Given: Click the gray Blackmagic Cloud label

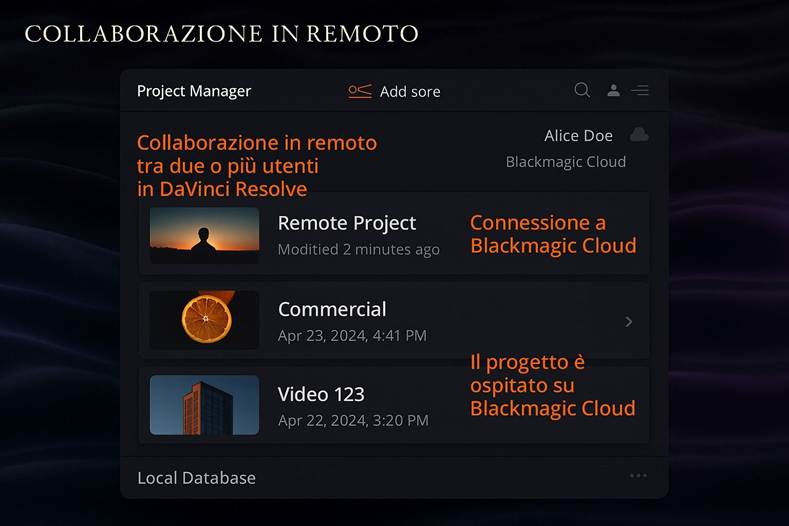Looking at the screenshot, I should pyautogui.click(x=566, y=162).
